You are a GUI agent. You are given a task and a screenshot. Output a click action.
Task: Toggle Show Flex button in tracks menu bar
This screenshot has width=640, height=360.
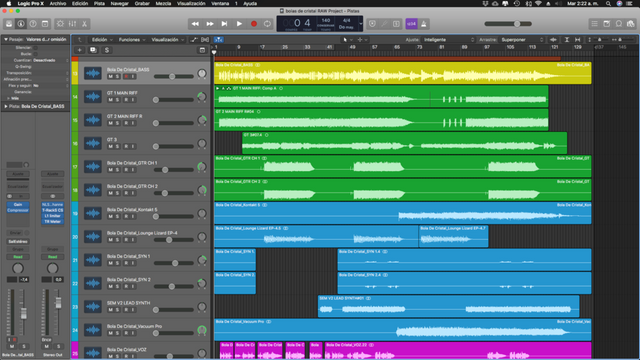[205, 40]
